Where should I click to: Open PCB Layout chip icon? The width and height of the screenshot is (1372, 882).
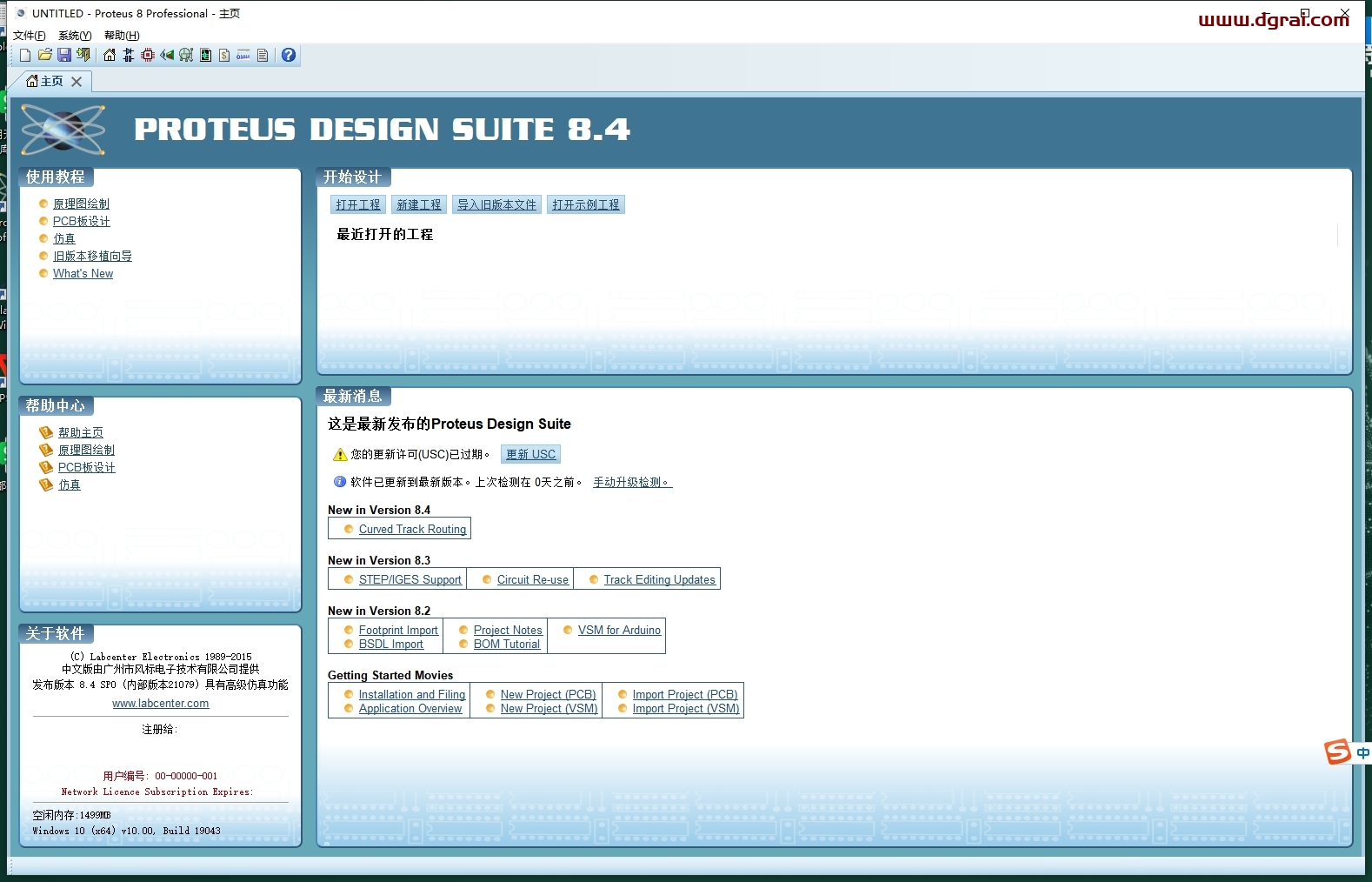click(x=148, y=55)
